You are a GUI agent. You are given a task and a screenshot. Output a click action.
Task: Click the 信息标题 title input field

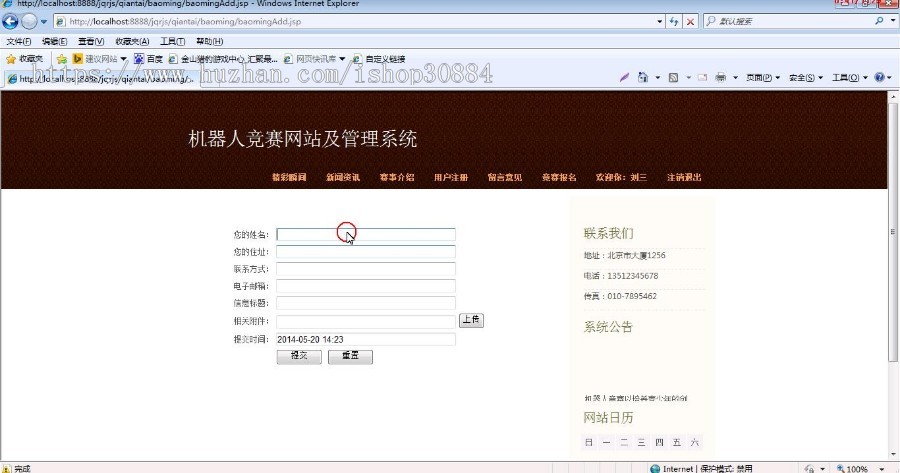[x=366, y=303]
